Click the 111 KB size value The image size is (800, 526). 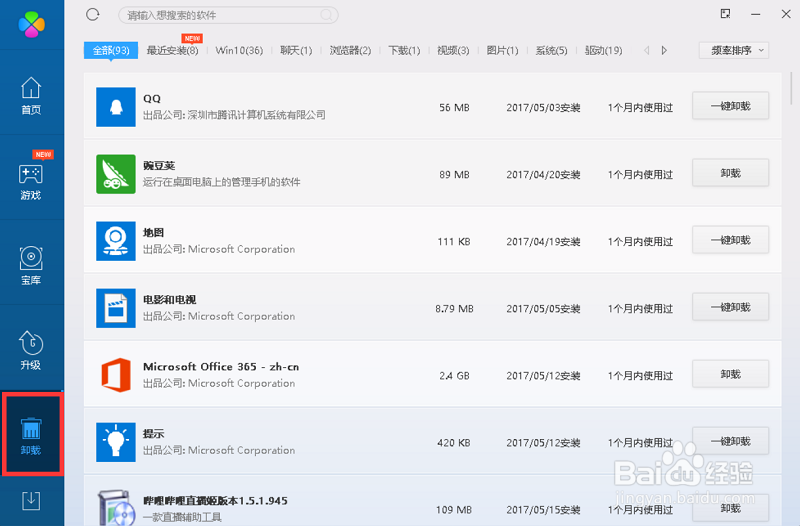click(454, 241)
